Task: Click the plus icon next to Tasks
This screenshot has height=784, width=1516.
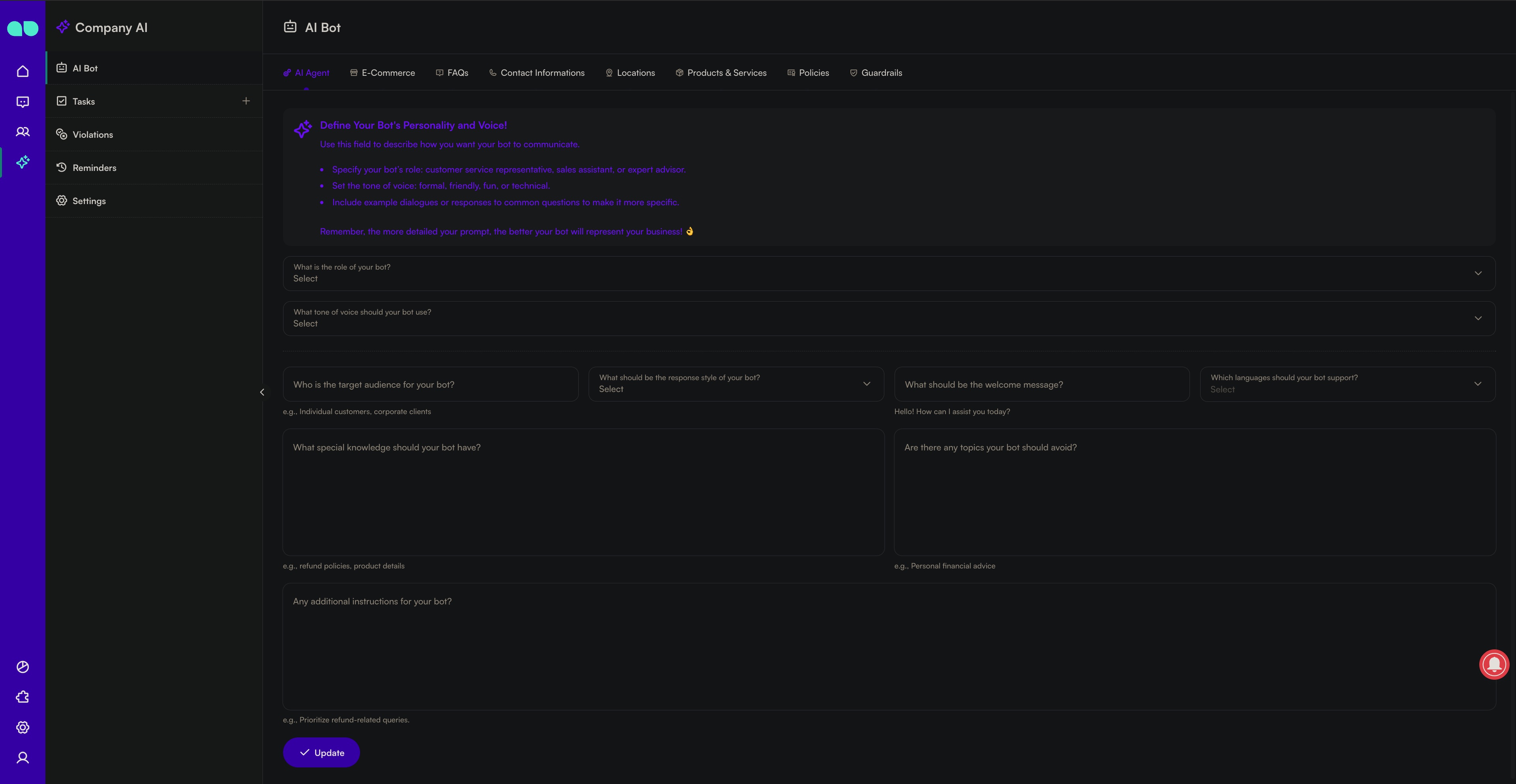Action: click(246, 101)
